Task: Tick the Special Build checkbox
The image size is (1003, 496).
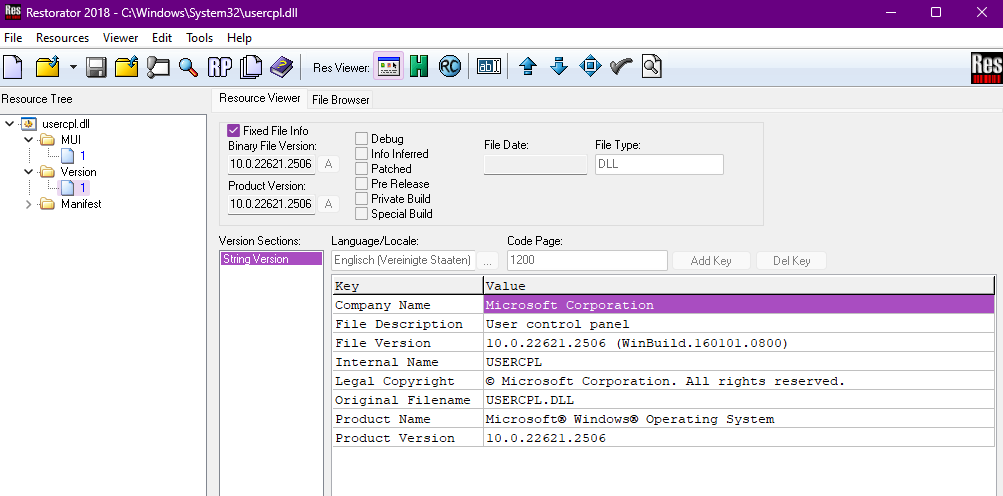Action: click(x=361, y=214)
